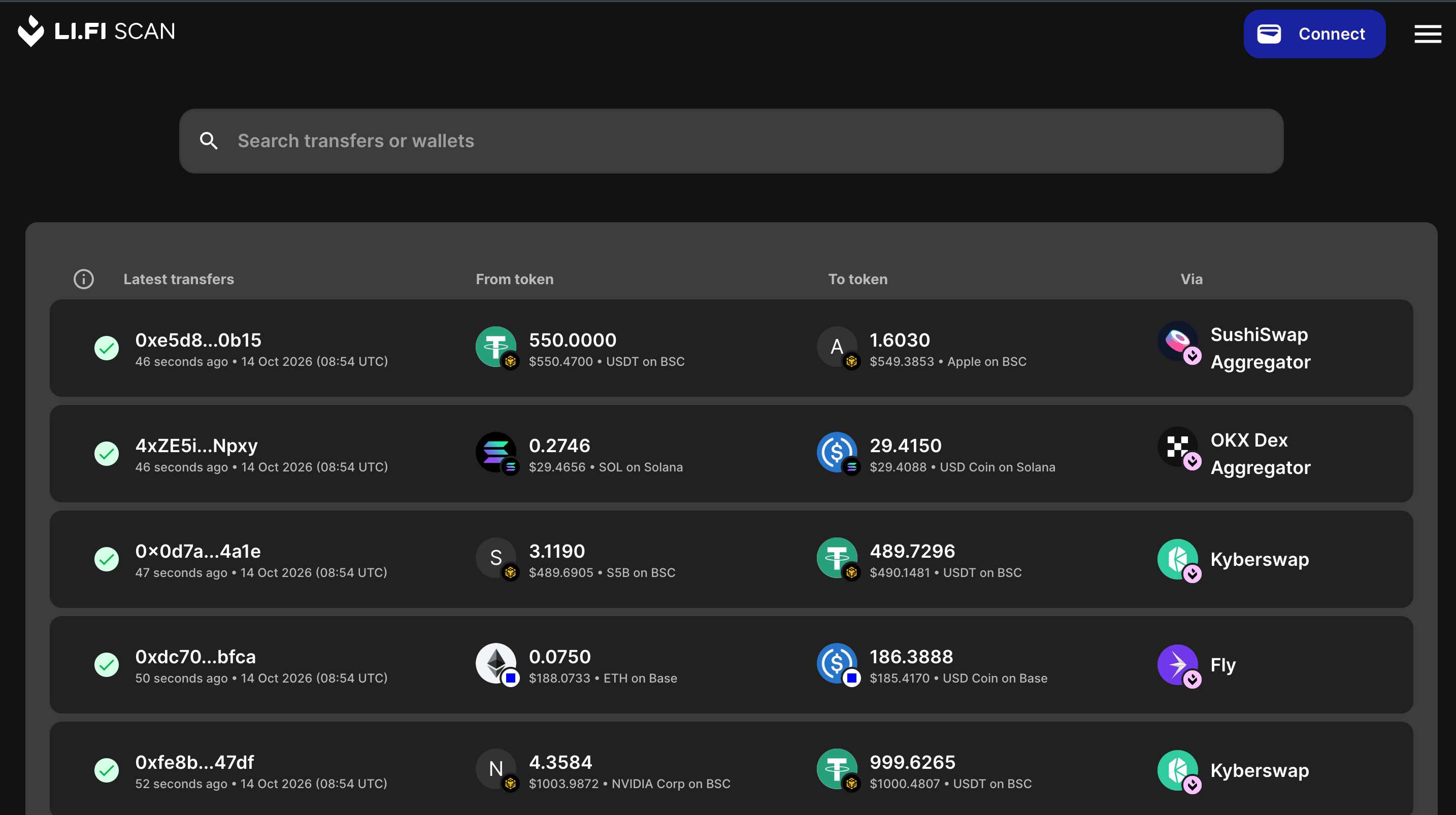The image size is (1456, 815).
Task: Click the S5B token icon for 3.1190
Action: 495,558
